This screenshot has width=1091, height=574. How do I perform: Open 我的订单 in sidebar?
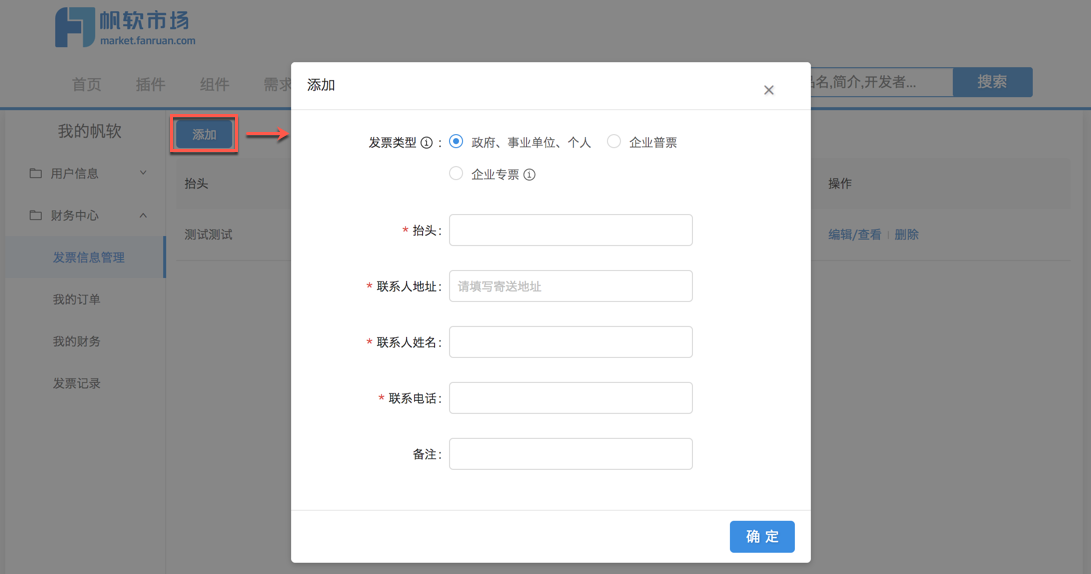click(77, 299)
